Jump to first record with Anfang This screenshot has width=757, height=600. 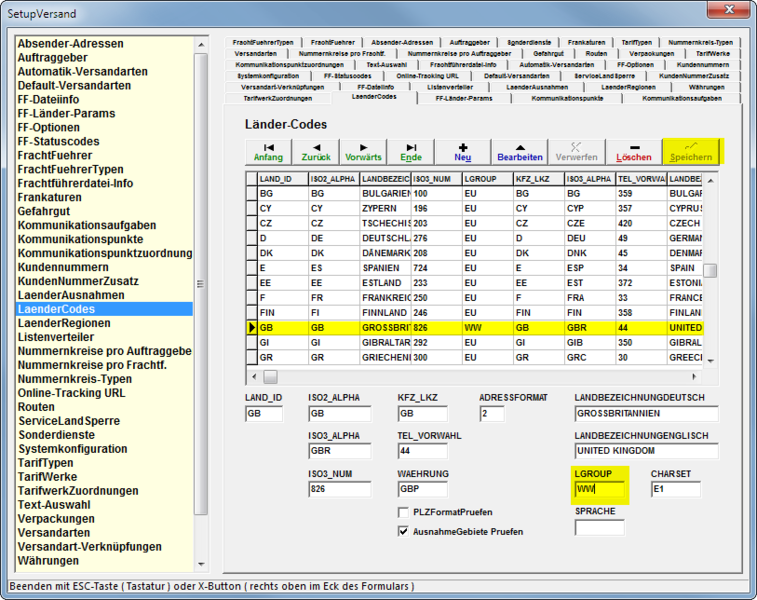tap(268, 151)
